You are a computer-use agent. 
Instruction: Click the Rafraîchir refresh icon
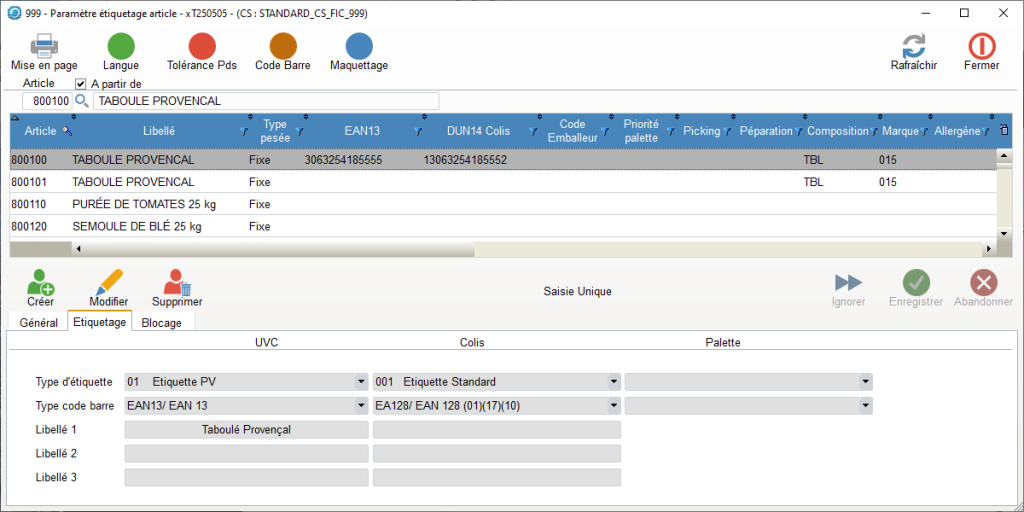pos(913,46)
